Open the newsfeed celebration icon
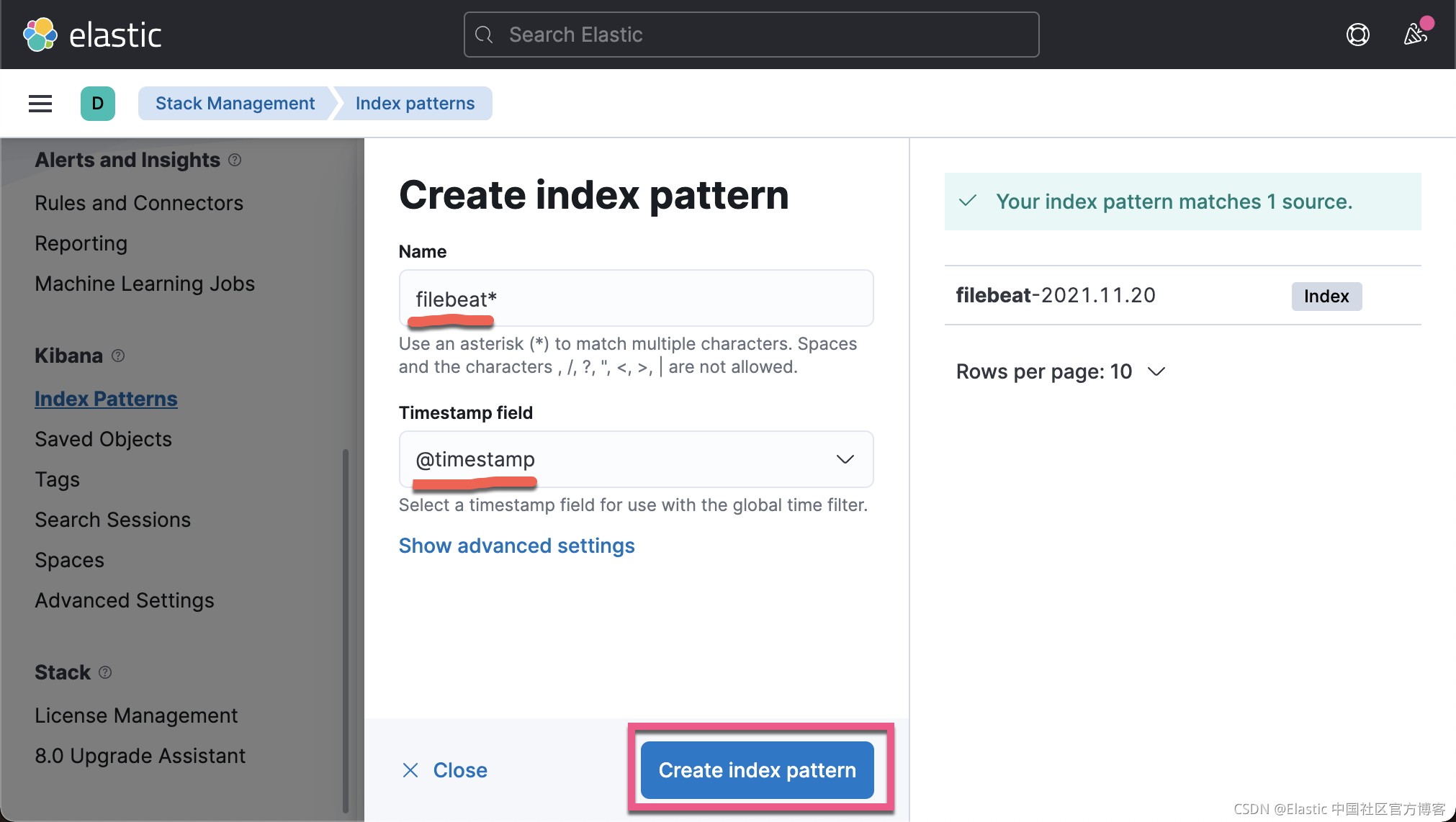 [x=1415, y=34]
